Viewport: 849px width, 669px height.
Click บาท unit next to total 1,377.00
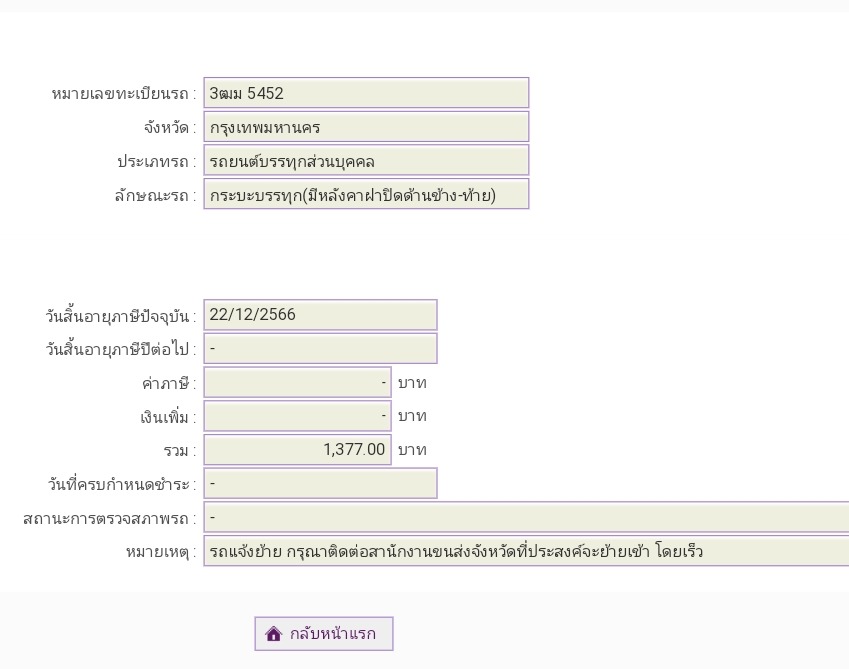point(412,450)
